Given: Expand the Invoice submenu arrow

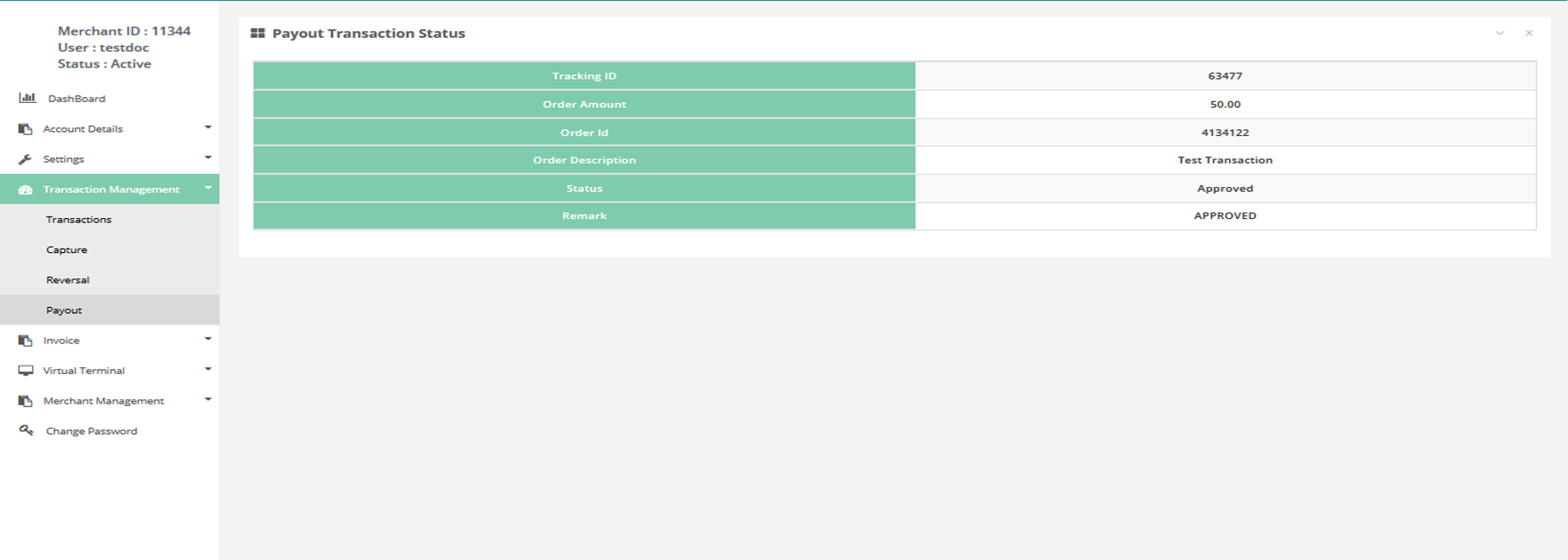Looking at the screenshot, I should 208,338.
